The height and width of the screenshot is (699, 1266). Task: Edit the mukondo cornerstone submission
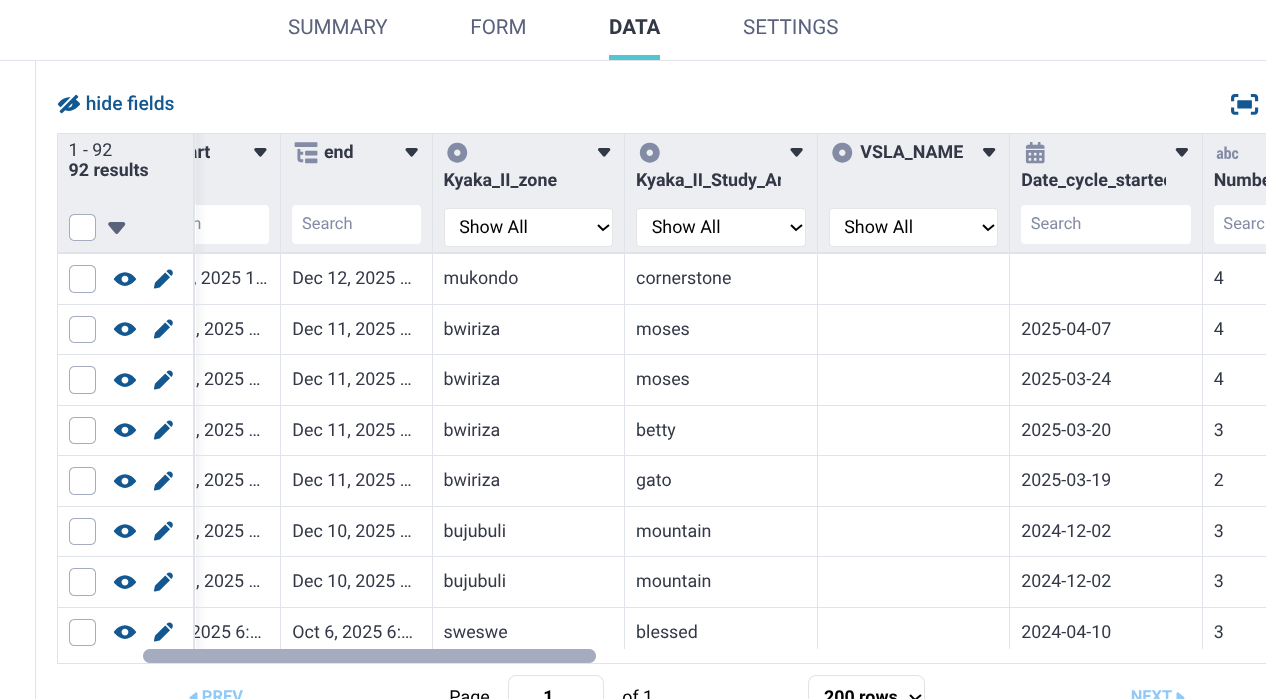point(164,279)
